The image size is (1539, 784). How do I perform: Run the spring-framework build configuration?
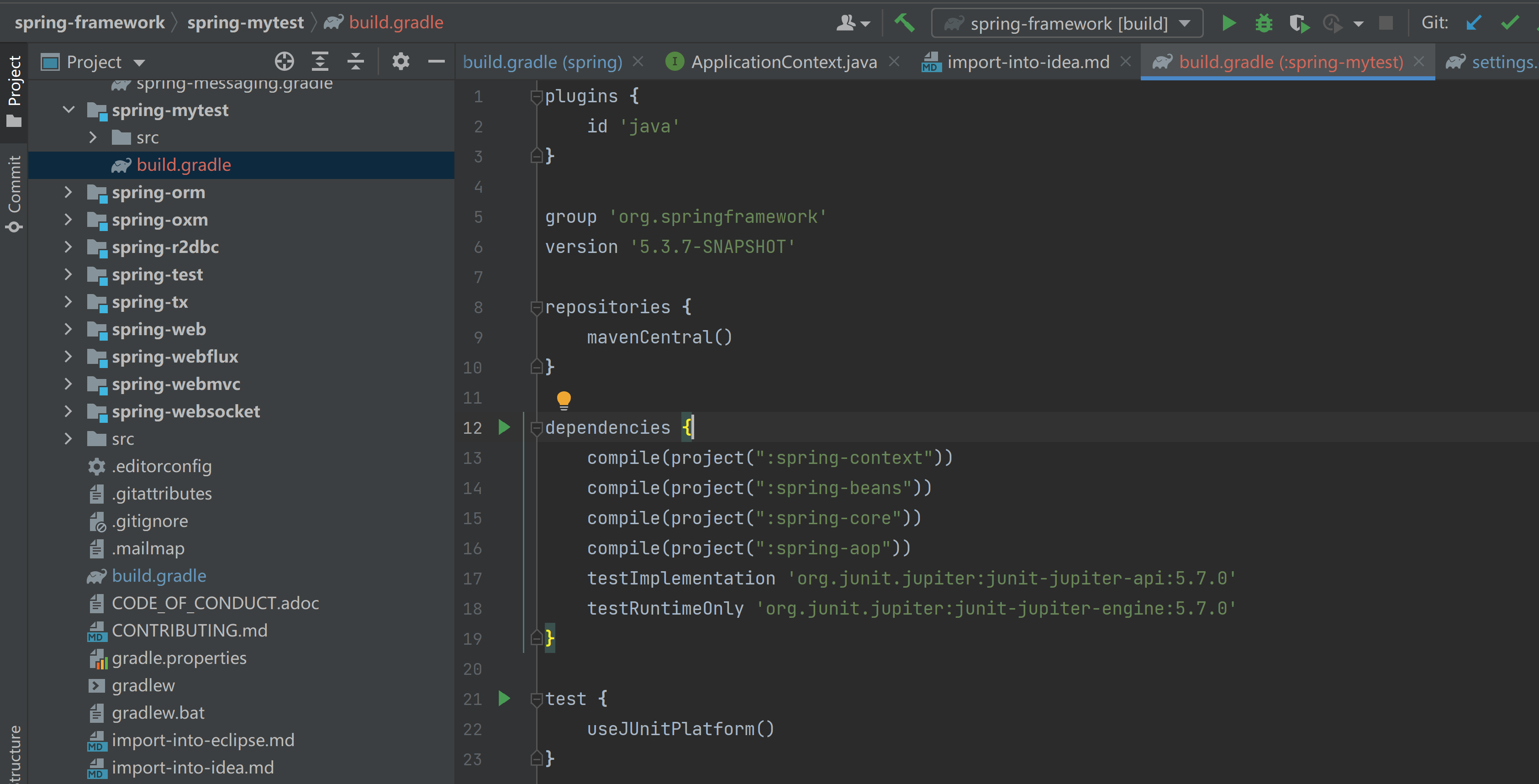1228,23
